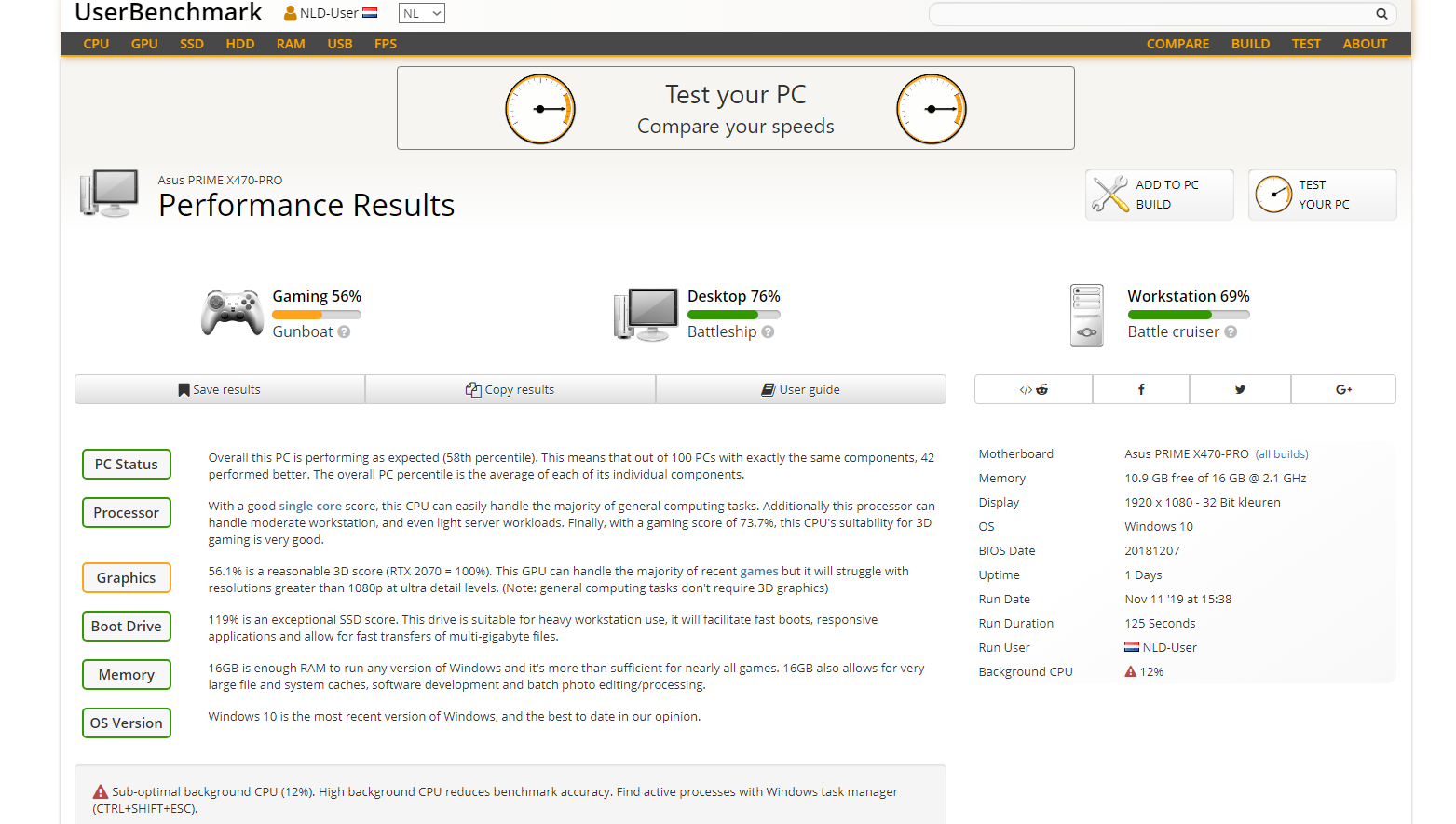Open the USB menu
The image size is (1456, 824).
(340, 44)
